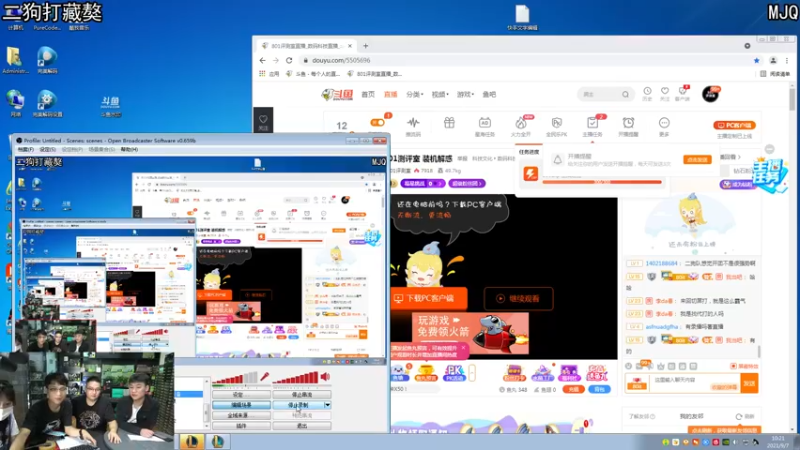Close the pink tip popup below player
This screenshot has width=800, height=450.
tap(463, 347)
